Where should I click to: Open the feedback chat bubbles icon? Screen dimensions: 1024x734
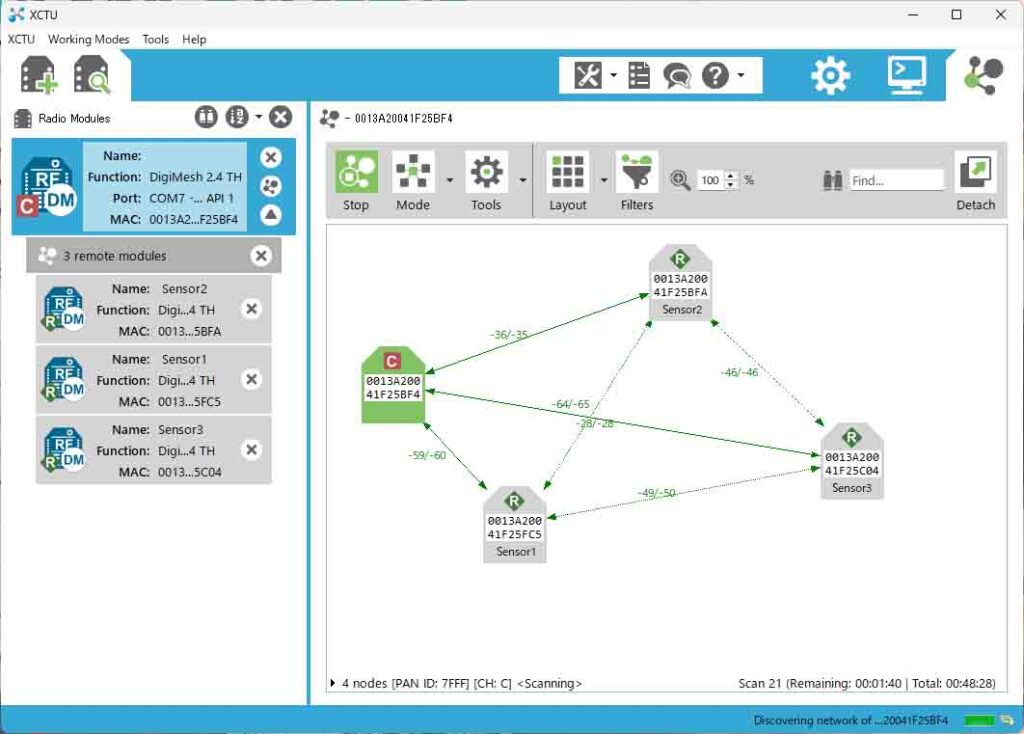(677, 76)
